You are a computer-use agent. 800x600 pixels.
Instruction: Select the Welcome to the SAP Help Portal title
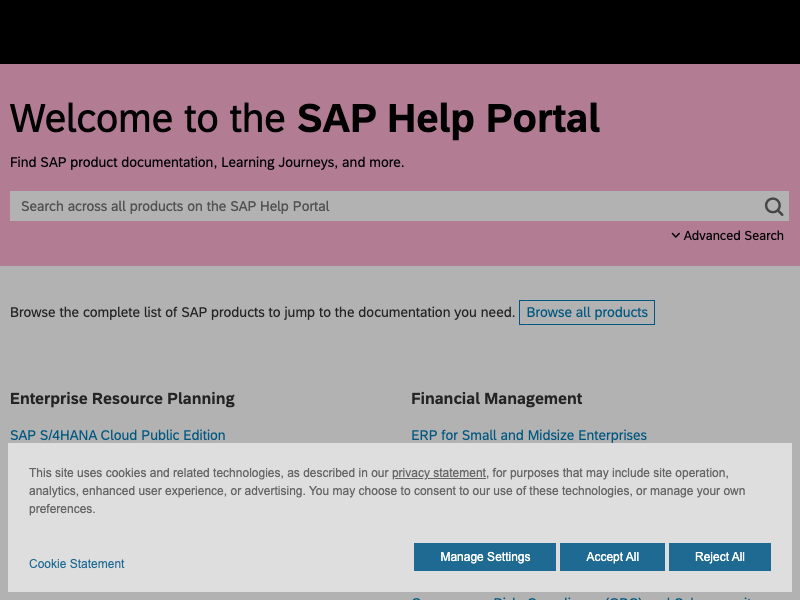[x=305, y=118]
